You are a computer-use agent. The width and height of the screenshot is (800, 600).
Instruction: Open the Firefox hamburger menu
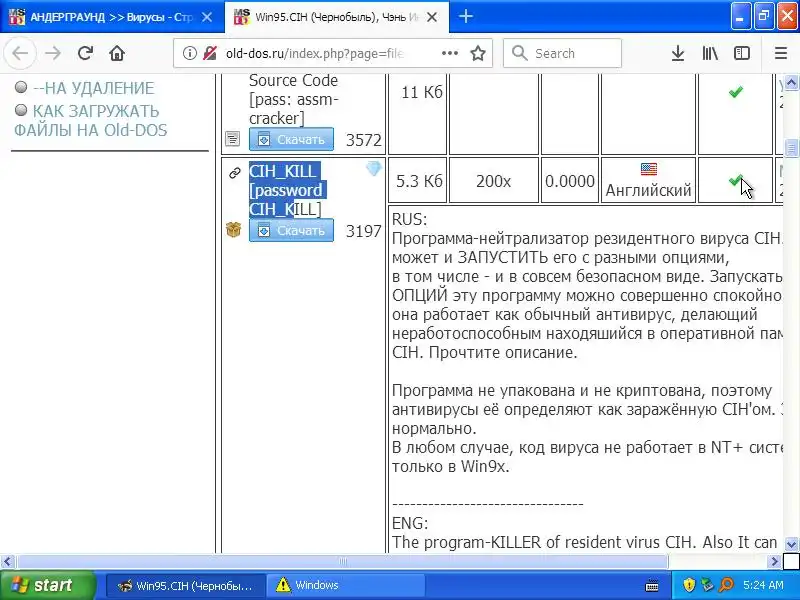[781, 53]
